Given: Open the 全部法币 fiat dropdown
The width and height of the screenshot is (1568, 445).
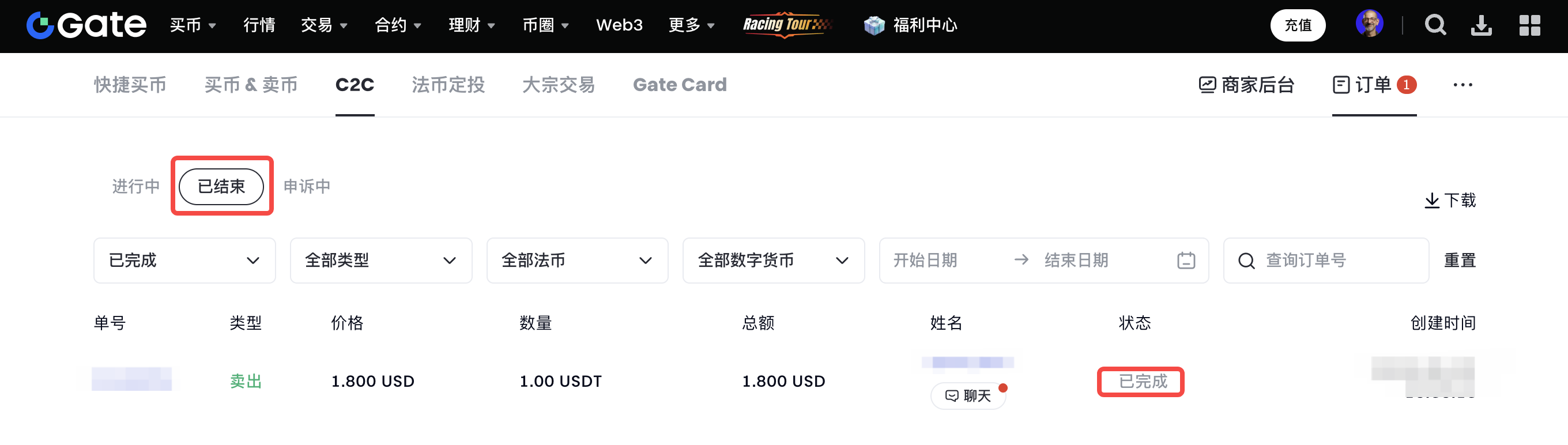Looking at the screenshot, I should click(577, 261).
